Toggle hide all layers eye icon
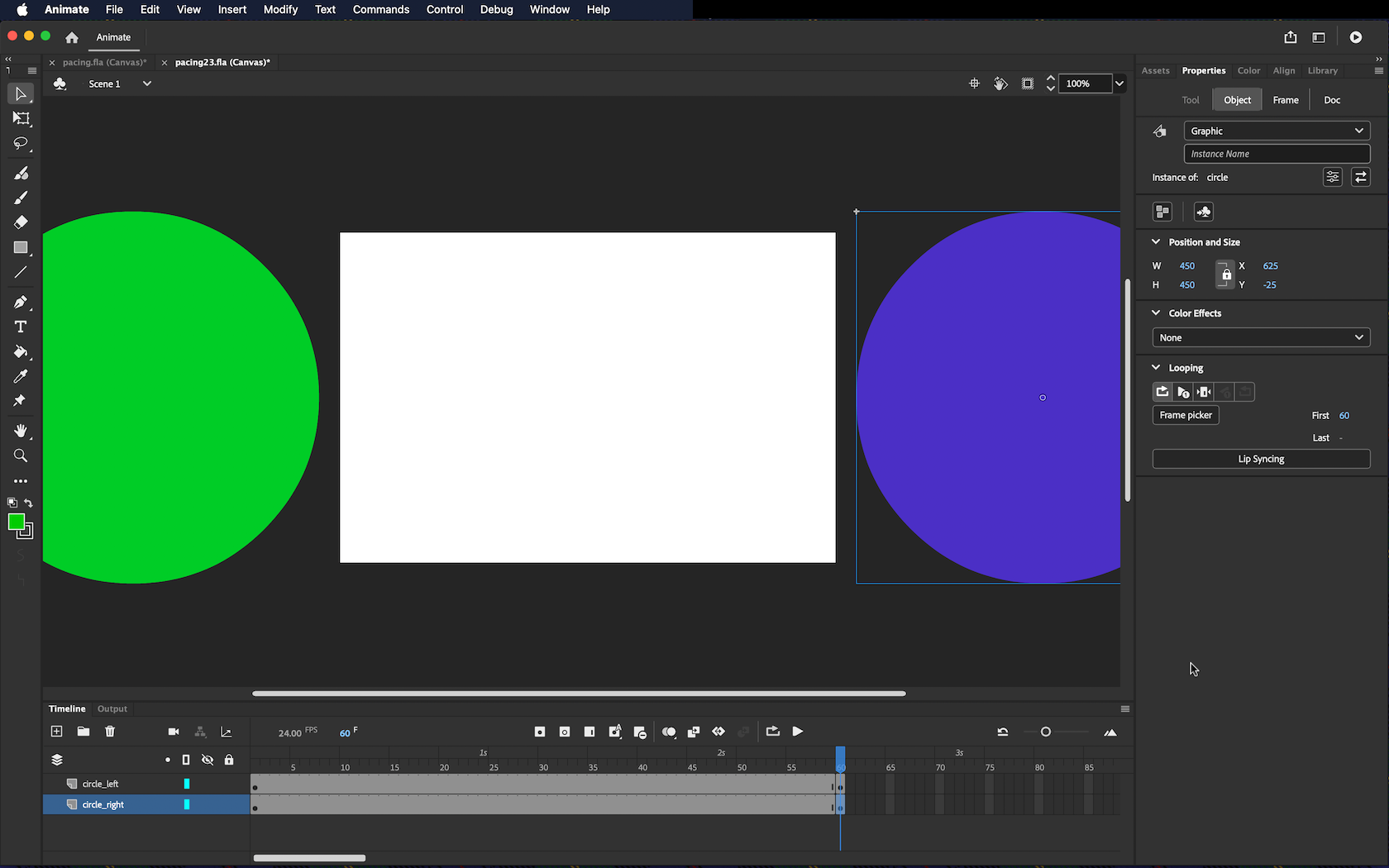 pyautogui.click(x=208, y=760)
